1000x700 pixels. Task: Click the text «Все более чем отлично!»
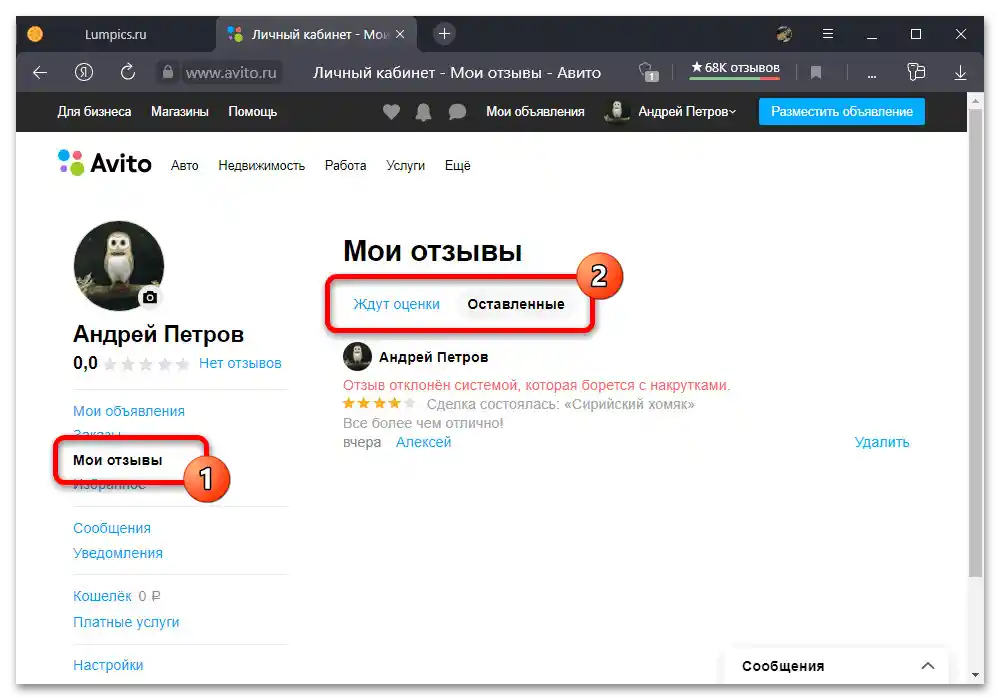tap(423, 423)
